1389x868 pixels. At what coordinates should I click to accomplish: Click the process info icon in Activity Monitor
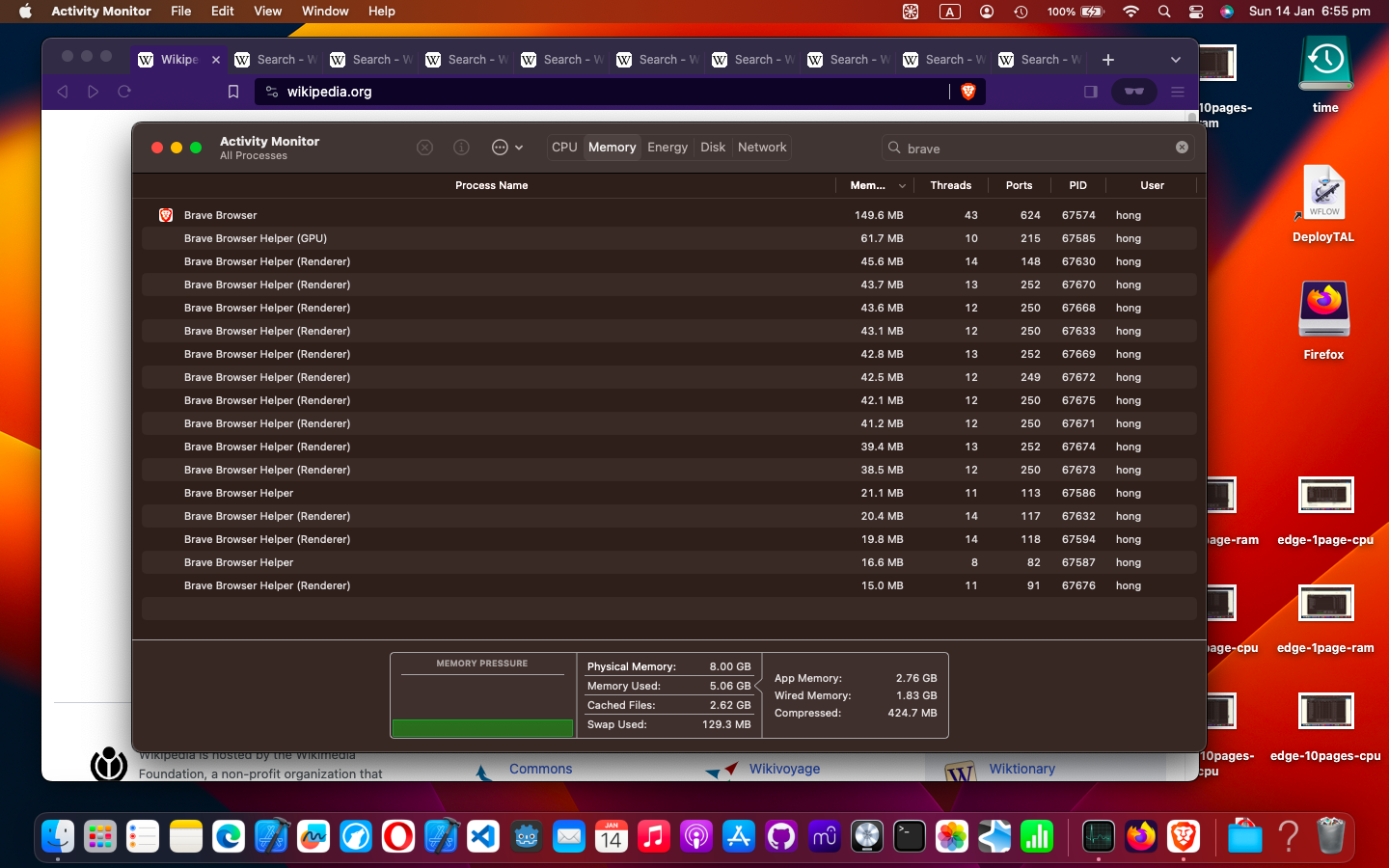point(461,148)
